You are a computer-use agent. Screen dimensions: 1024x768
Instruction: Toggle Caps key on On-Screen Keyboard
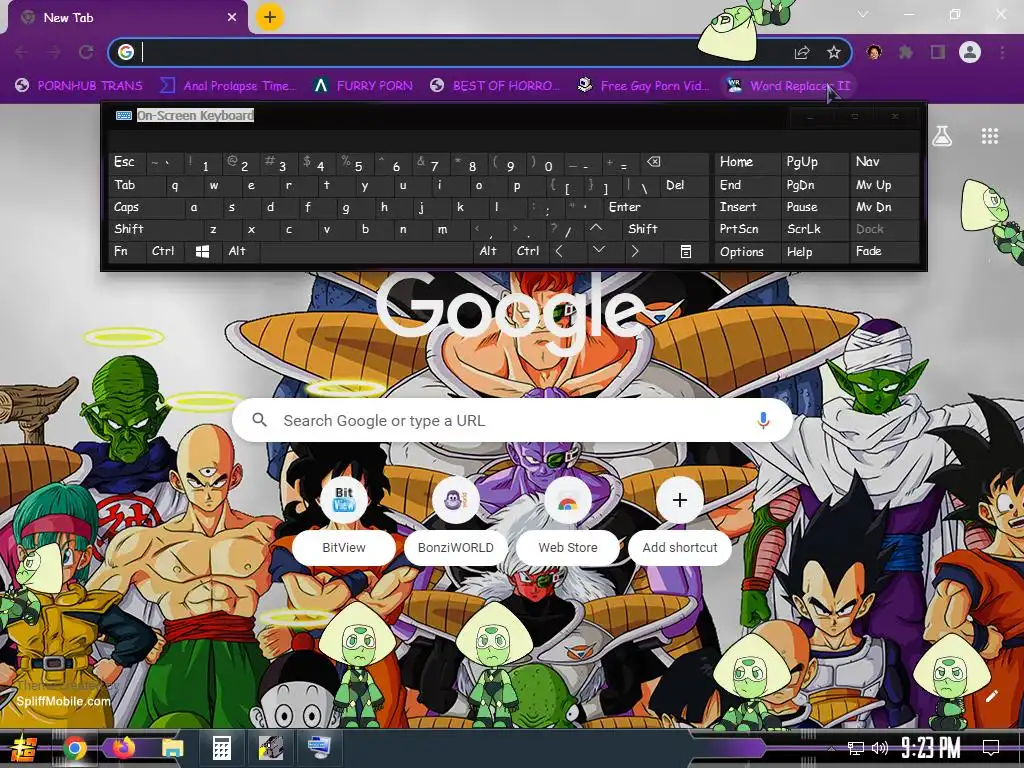(x=147, y=207)
